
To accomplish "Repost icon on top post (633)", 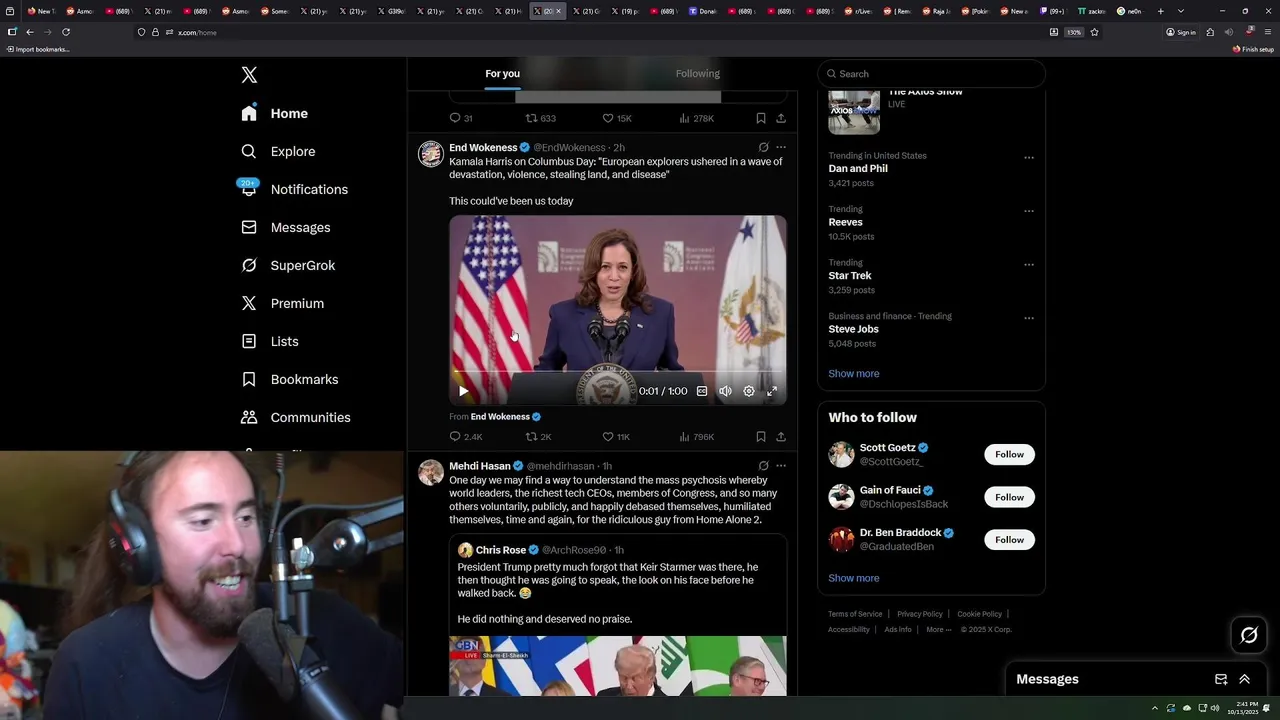I will coord(541,118).
